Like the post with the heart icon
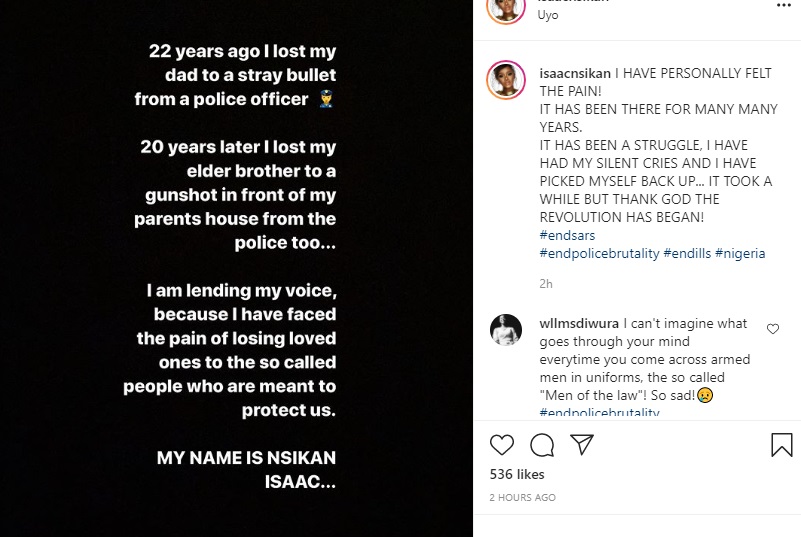The height and width of the screenshot is (537, 801). coord(503,444)
